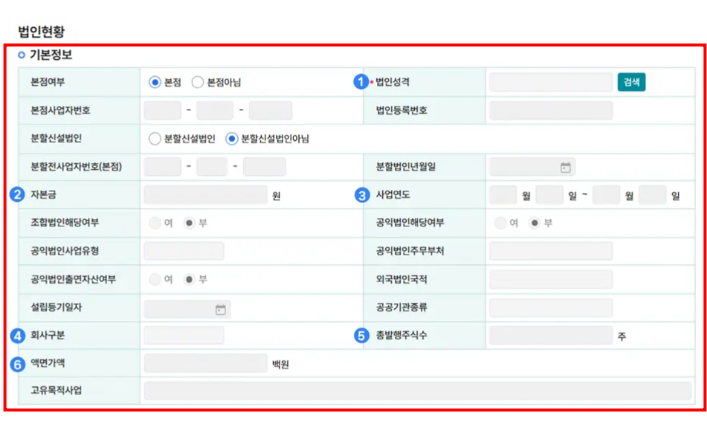Viewport: 707px width, 421px height.
Task: Click the 본점여부 label
Action: (48, 82)
